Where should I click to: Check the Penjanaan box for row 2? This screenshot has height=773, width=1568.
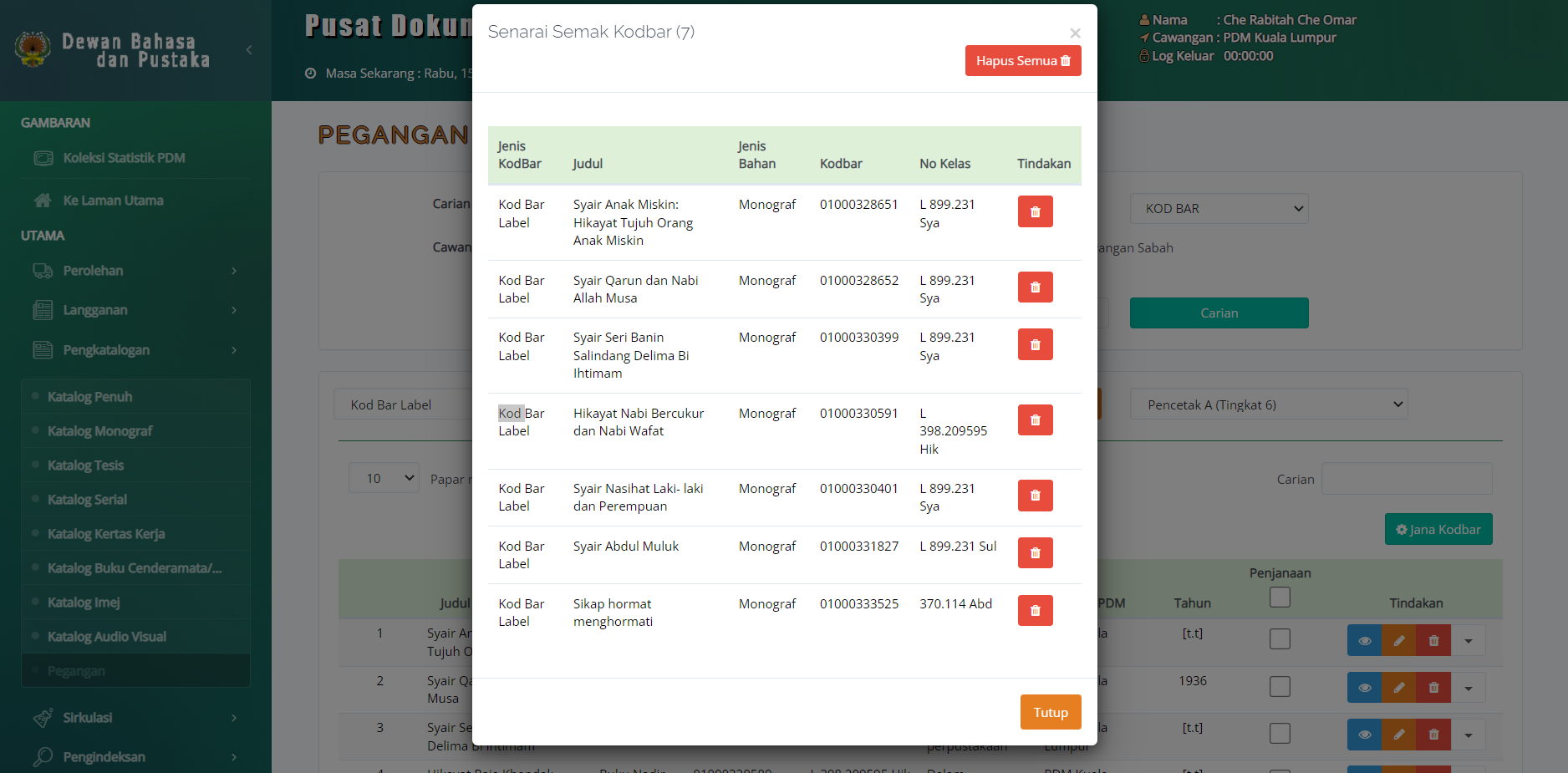point(1280,687)
